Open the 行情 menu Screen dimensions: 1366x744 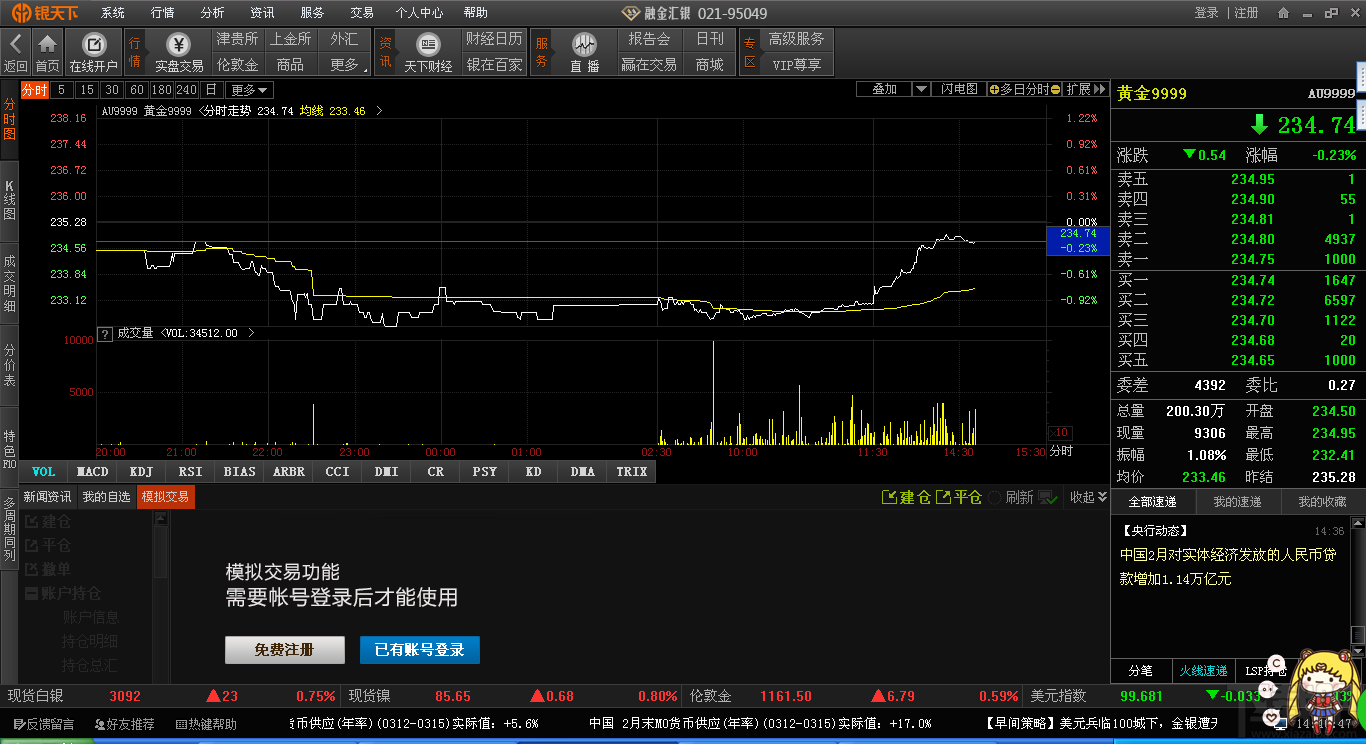tap(162, 13)
